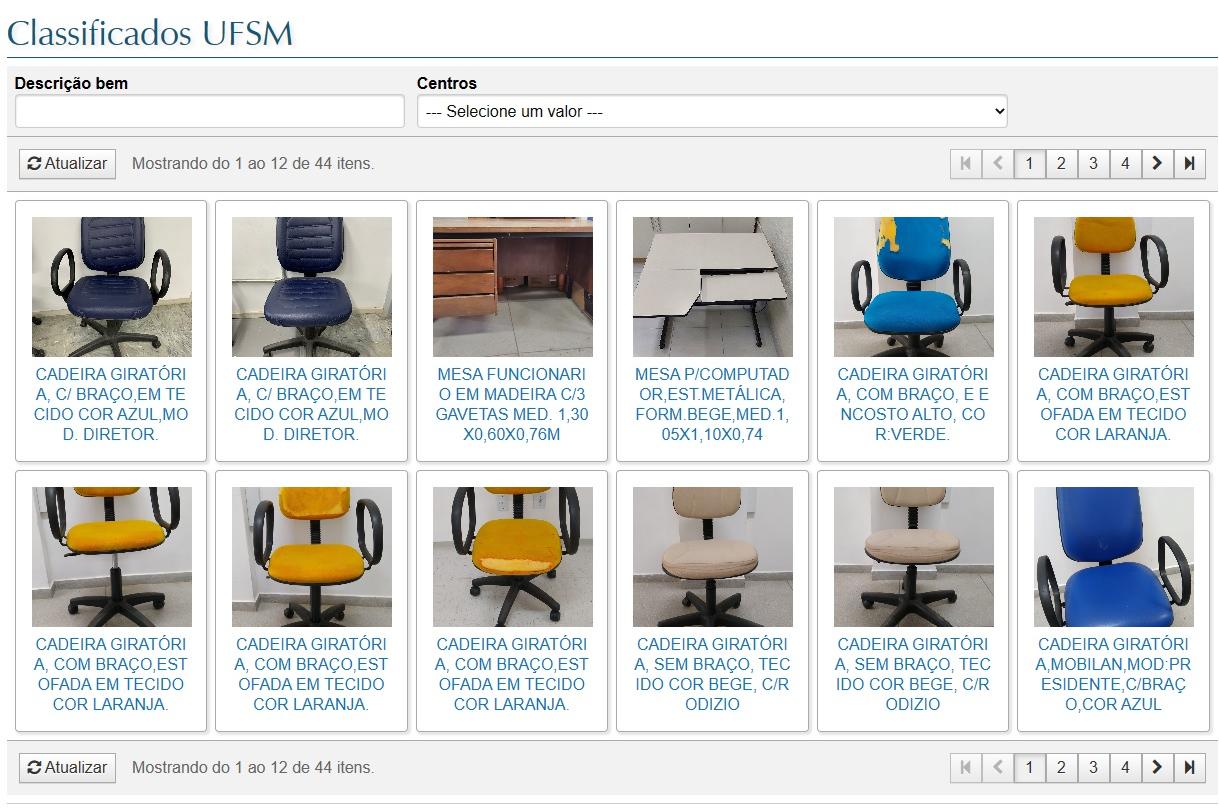Open the MESA P/COMPUTADOR bege listing link
Viewport: 1219px width, 810px height.
tap(712, 404)
